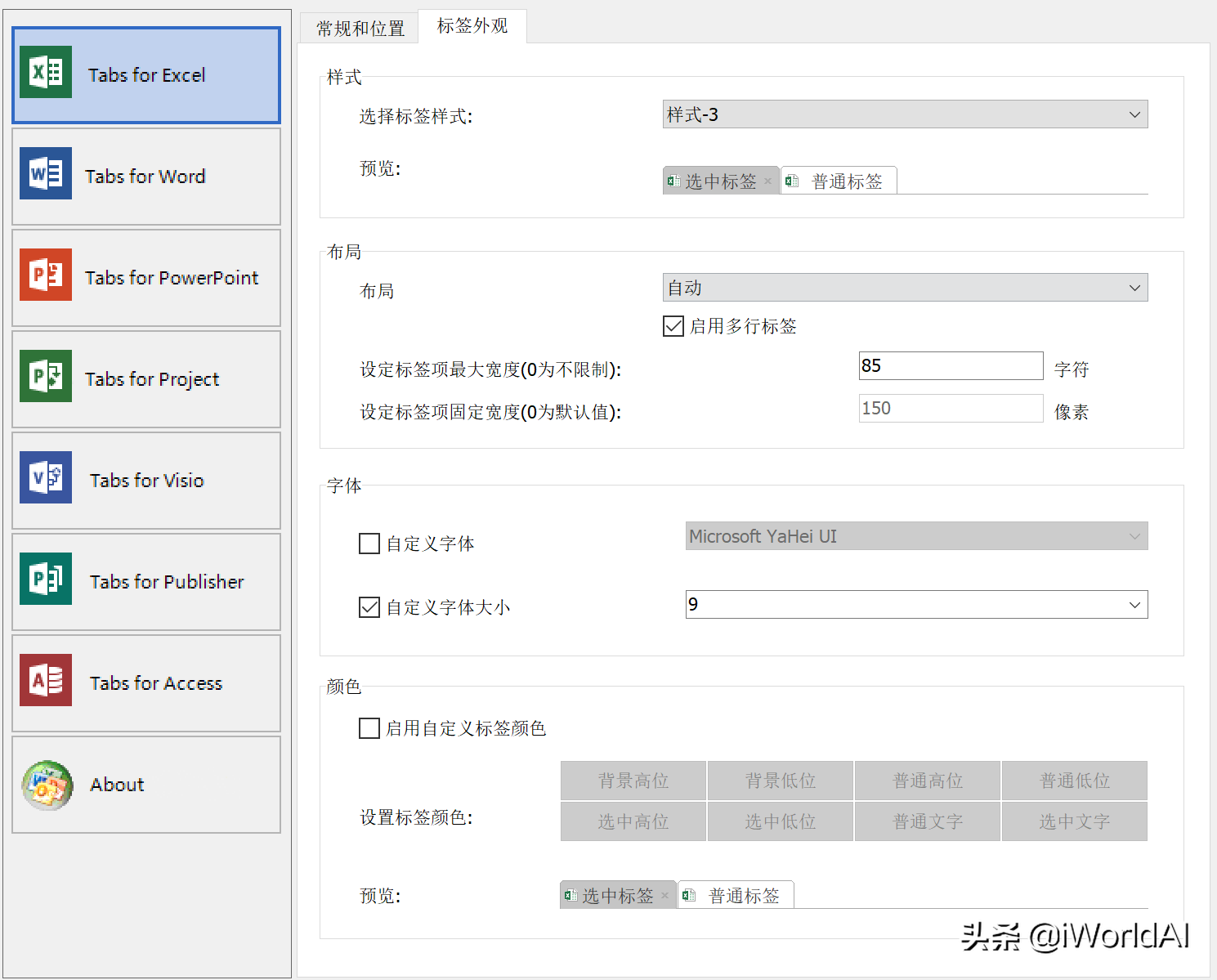Open the 选择标签样式 dropdown showing 样式-3
The image size is (1217, 980).
coord(905,114)
